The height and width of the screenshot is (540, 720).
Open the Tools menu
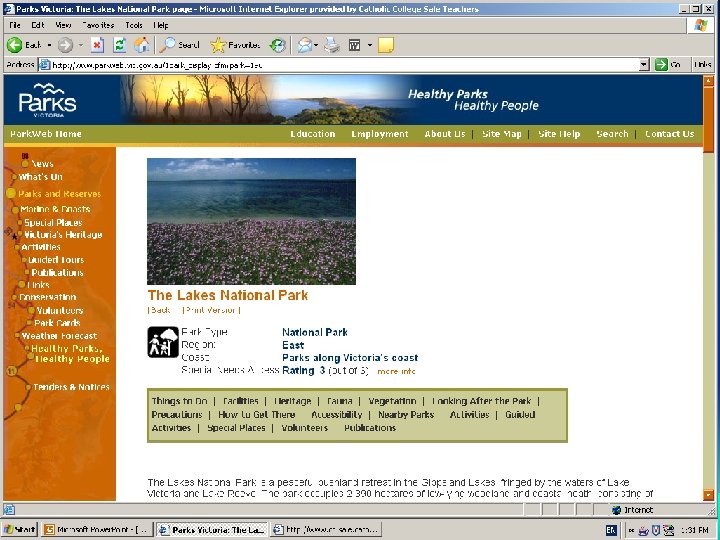click(134, 25)
